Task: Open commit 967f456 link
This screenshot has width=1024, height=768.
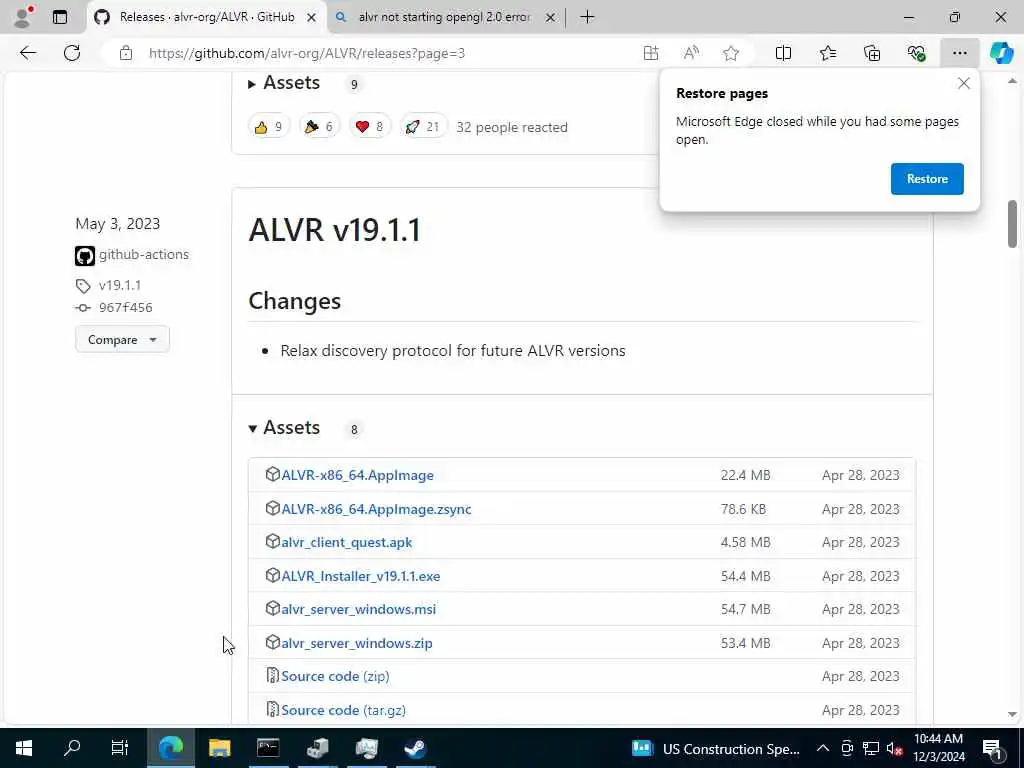Action: tap(125, 308)
